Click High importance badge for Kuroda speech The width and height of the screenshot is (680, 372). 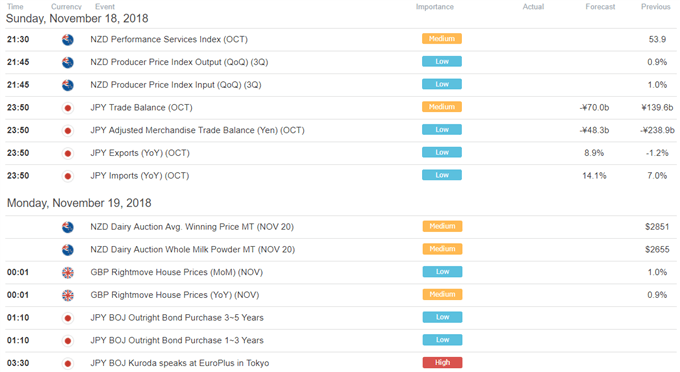442,362
